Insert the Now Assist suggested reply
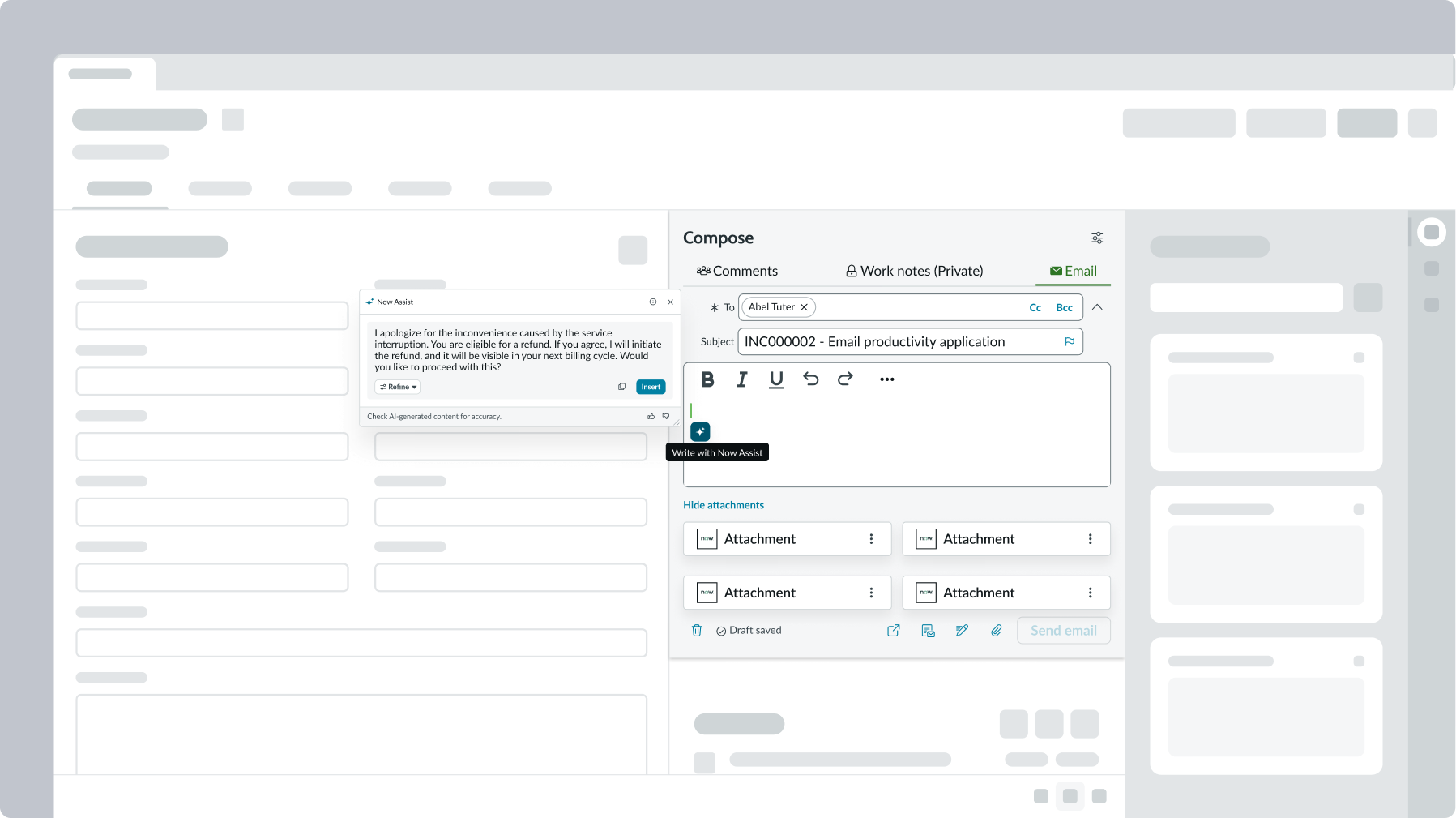Viewport: 1456px width, 818px height. click(651, 387)
